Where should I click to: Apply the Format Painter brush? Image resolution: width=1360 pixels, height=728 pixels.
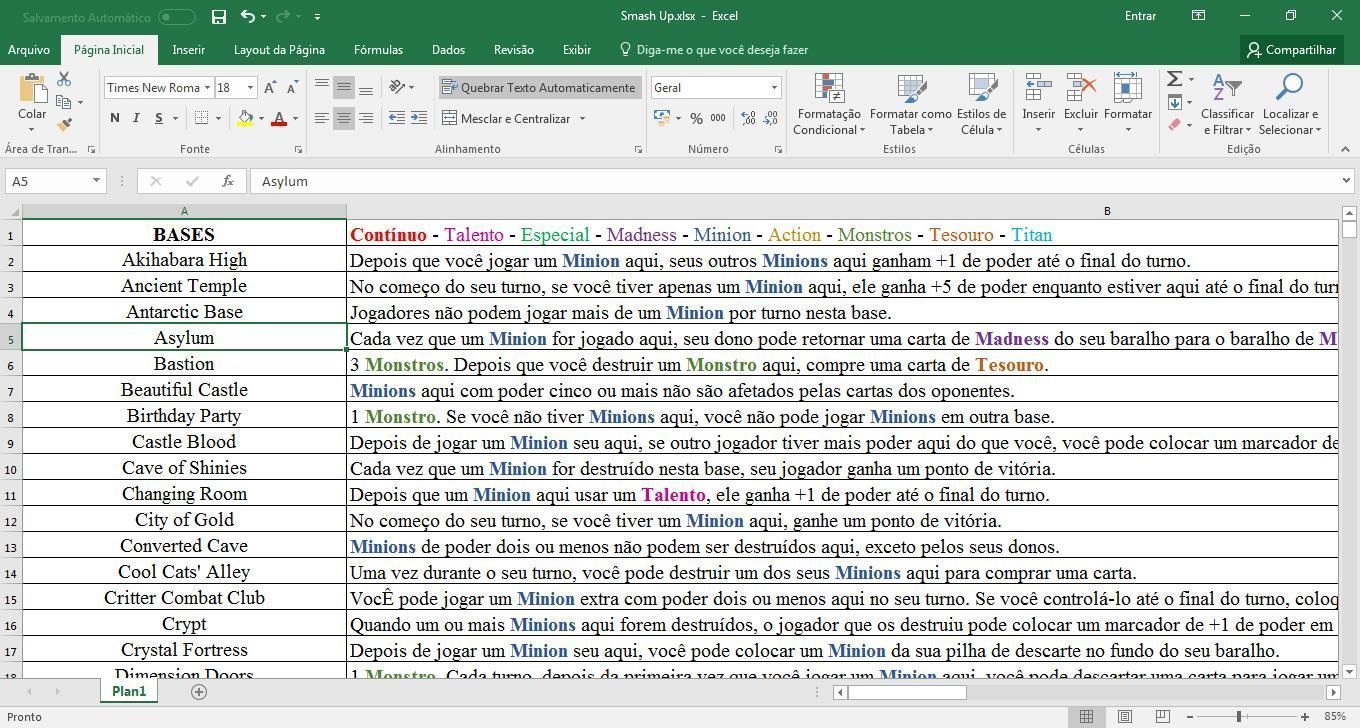(x=64, y=125)
